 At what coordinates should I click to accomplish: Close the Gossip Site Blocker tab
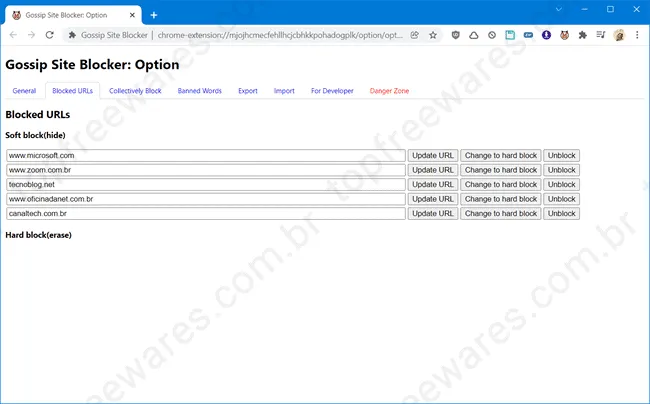click(x=132, y=15)
